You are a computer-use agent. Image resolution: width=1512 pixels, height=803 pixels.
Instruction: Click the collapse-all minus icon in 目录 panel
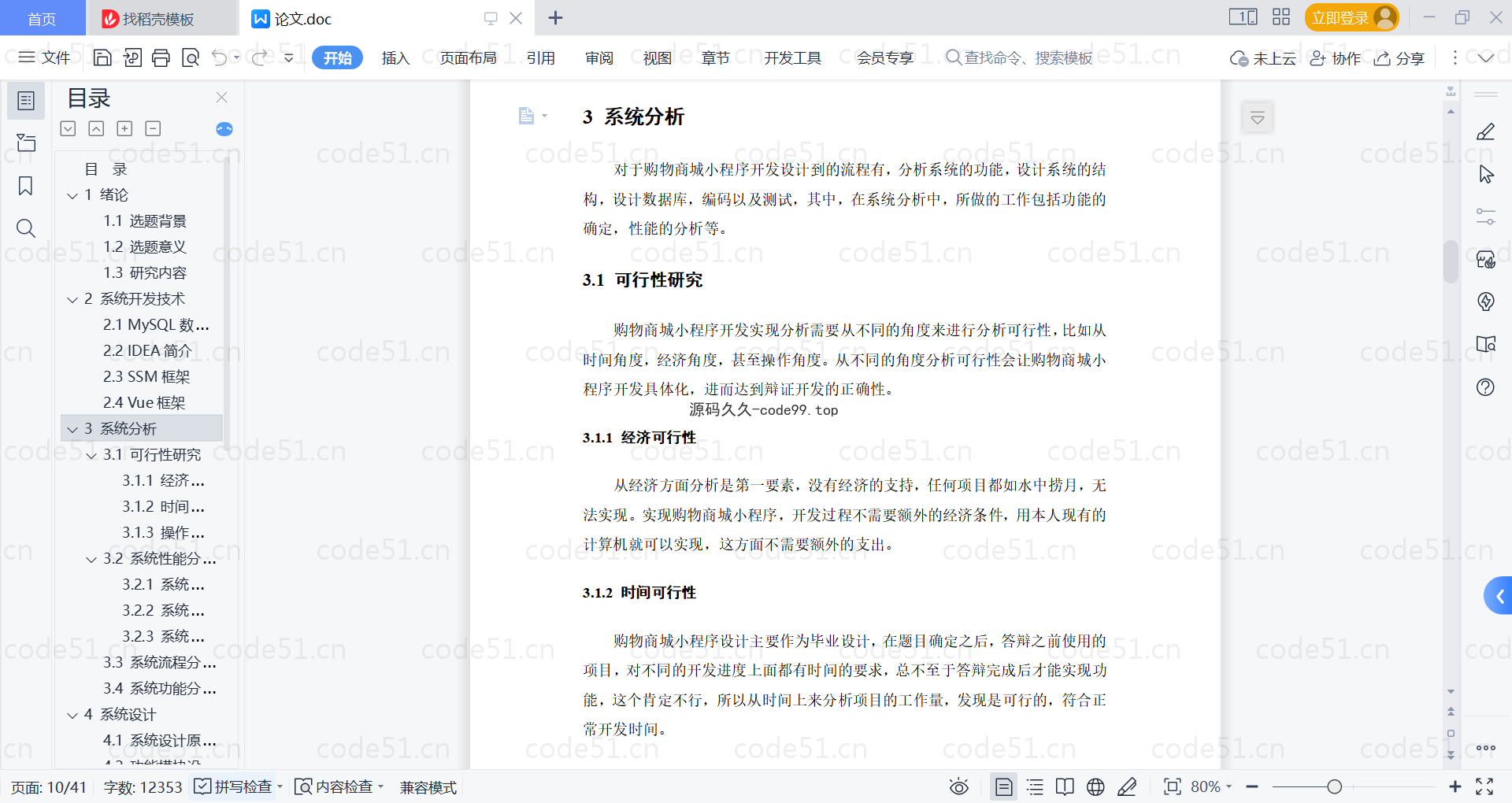[153, 128]
